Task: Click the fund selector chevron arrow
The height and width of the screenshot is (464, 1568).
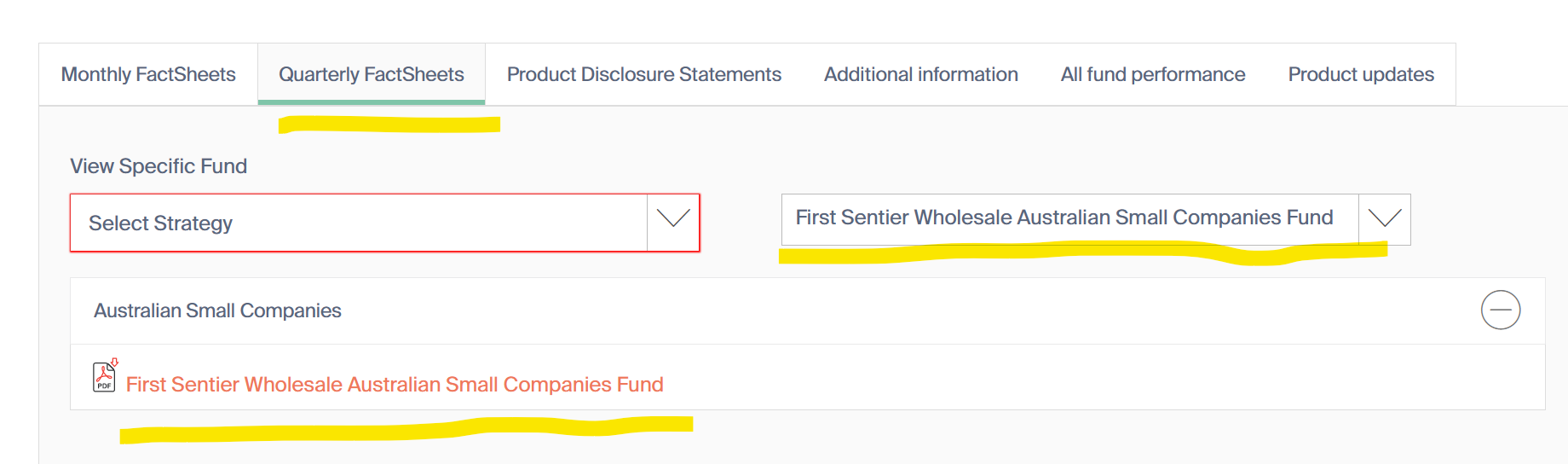Action: (x=1384, y=219)
